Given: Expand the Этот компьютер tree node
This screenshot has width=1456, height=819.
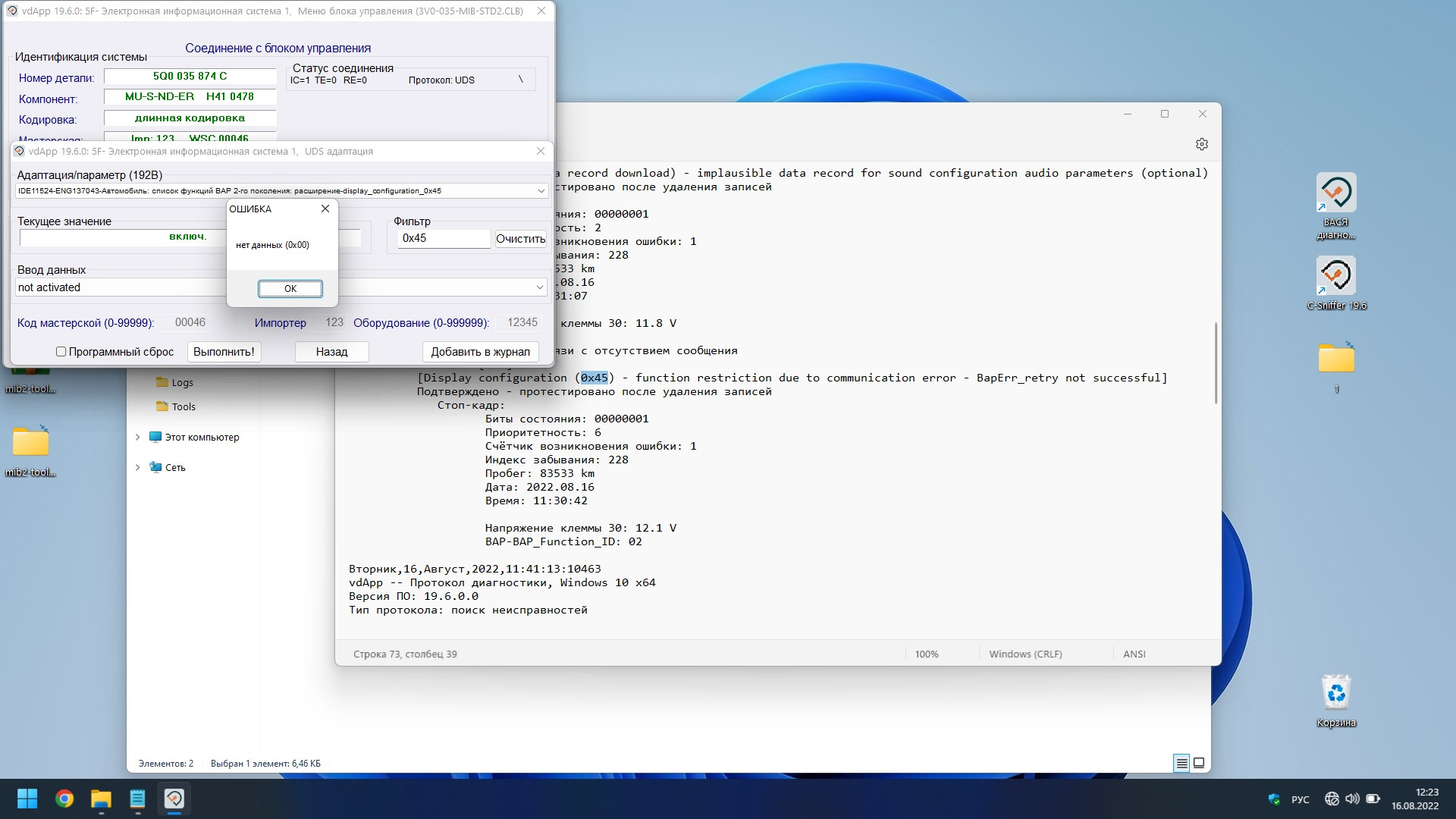Looking at the screenshot, I should click(x=137, y=438).
